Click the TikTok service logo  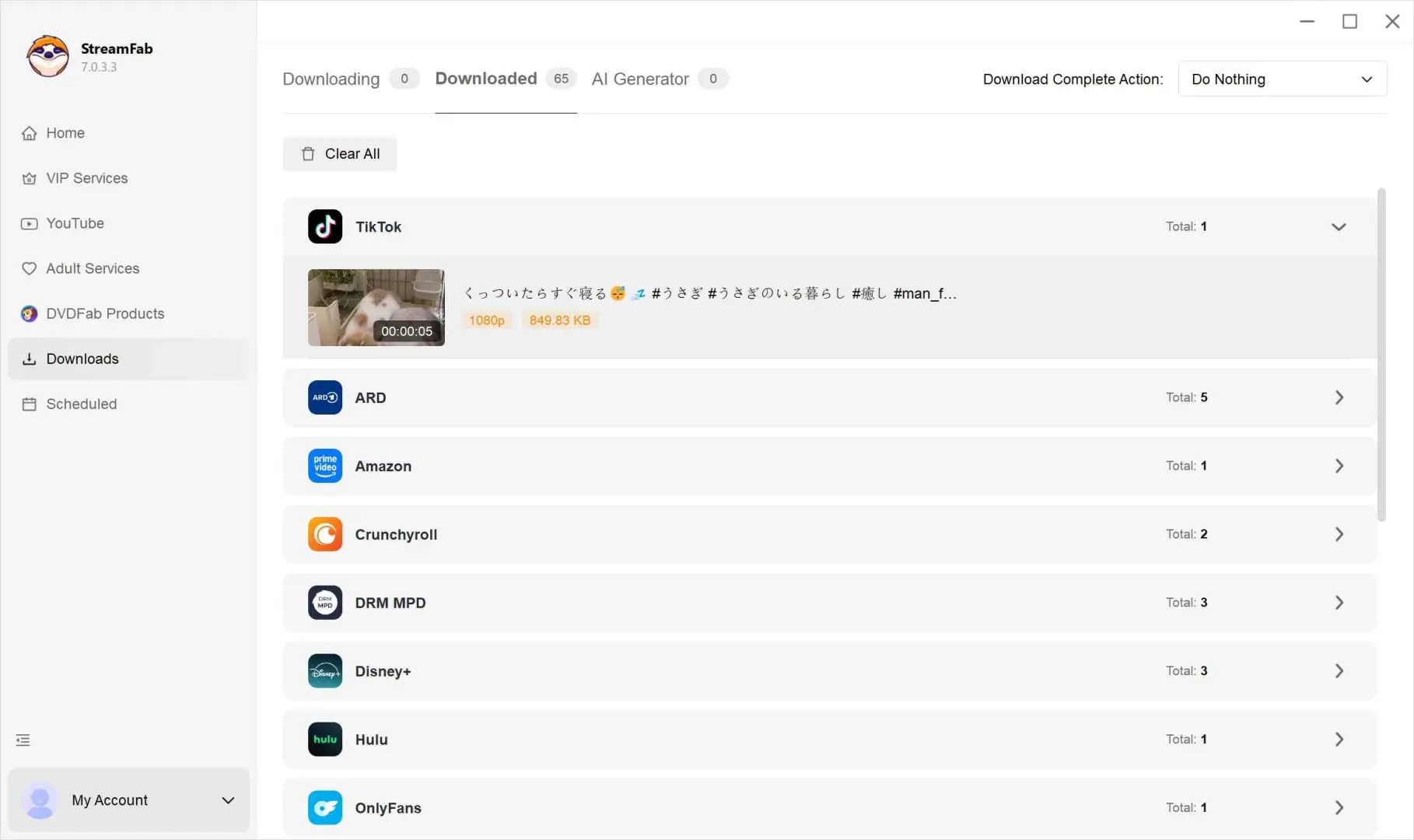tap(325, 226)
